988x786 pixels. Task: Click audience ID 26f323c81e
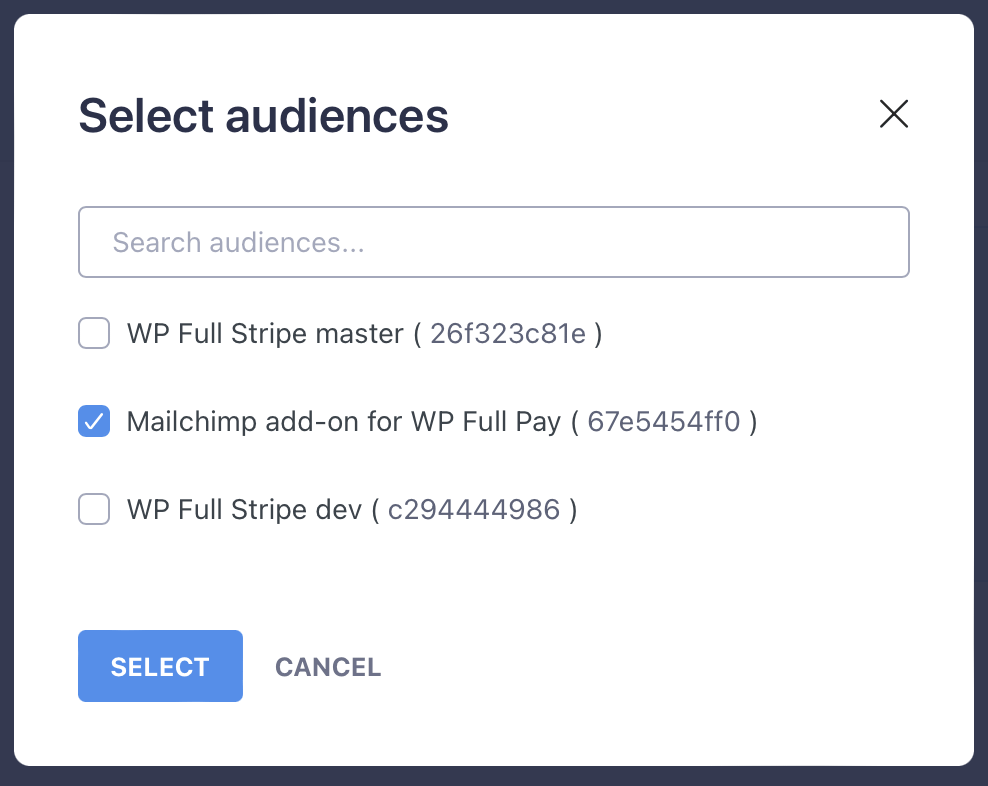point(507,333)
